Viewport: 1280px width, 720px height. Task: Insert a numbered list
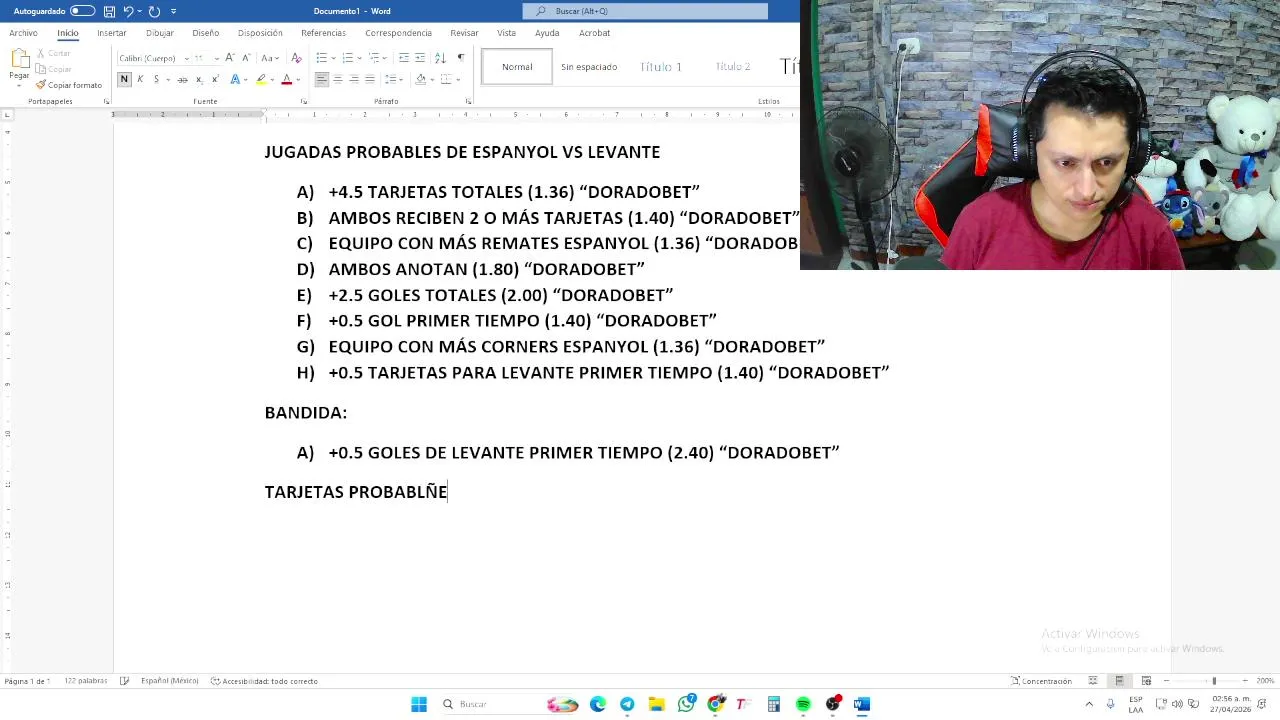click(x=347, y=58)
